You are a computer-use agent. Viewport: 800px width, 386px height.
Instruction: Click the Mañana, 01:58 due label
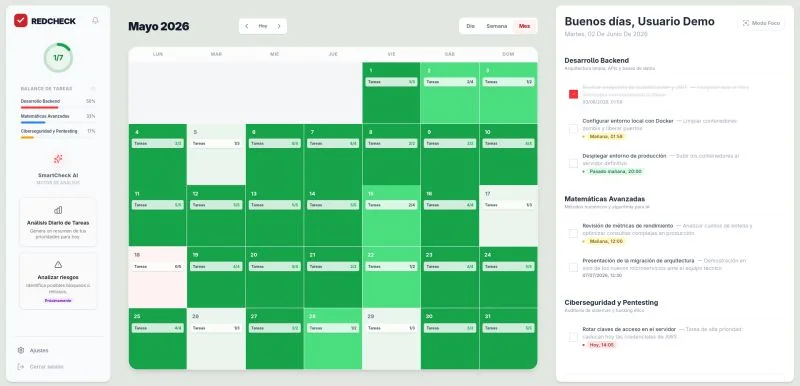point(605,137)
